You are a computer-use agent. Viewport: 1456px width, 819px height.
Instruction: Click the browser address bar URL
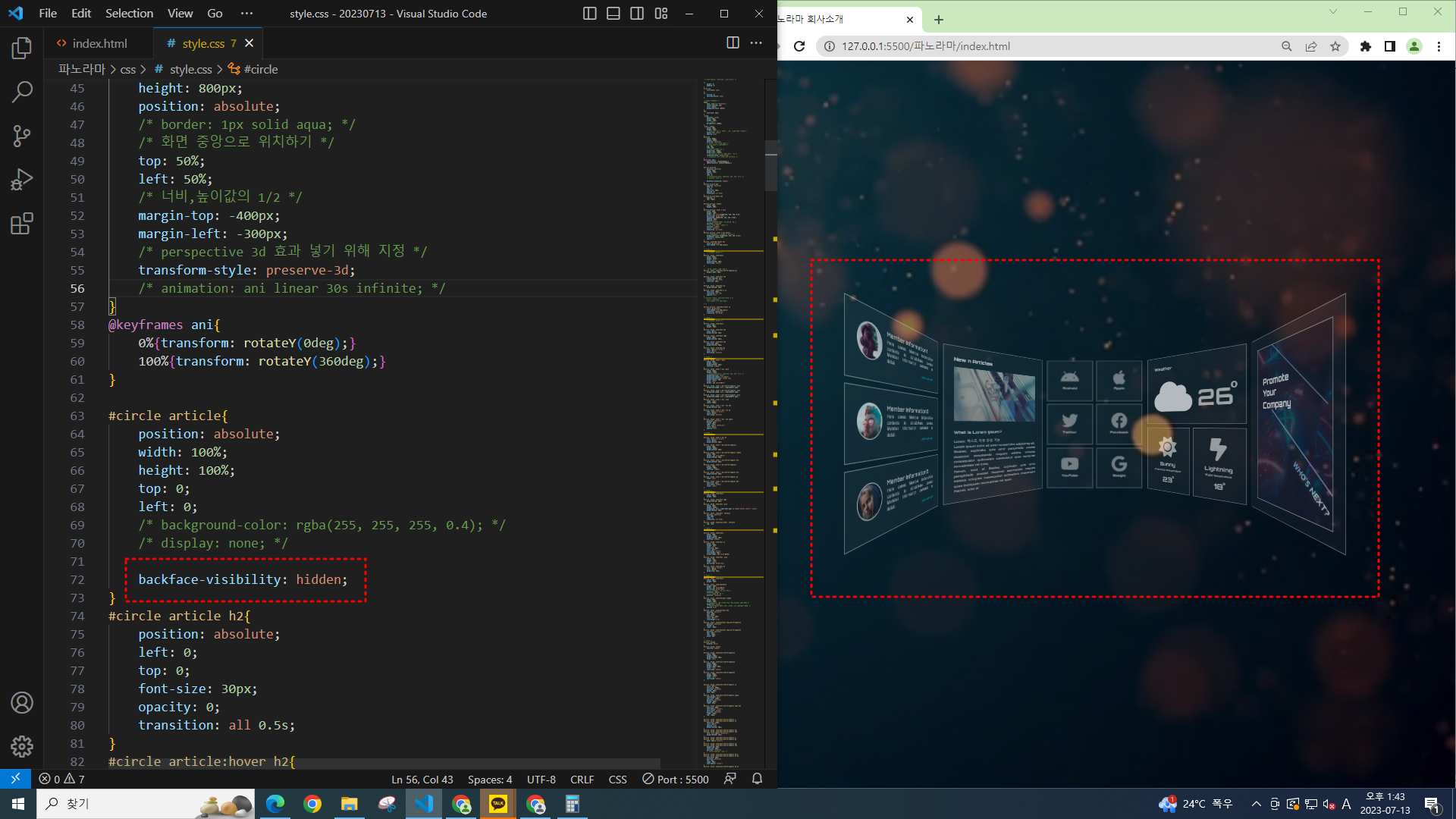pos(925,46)
